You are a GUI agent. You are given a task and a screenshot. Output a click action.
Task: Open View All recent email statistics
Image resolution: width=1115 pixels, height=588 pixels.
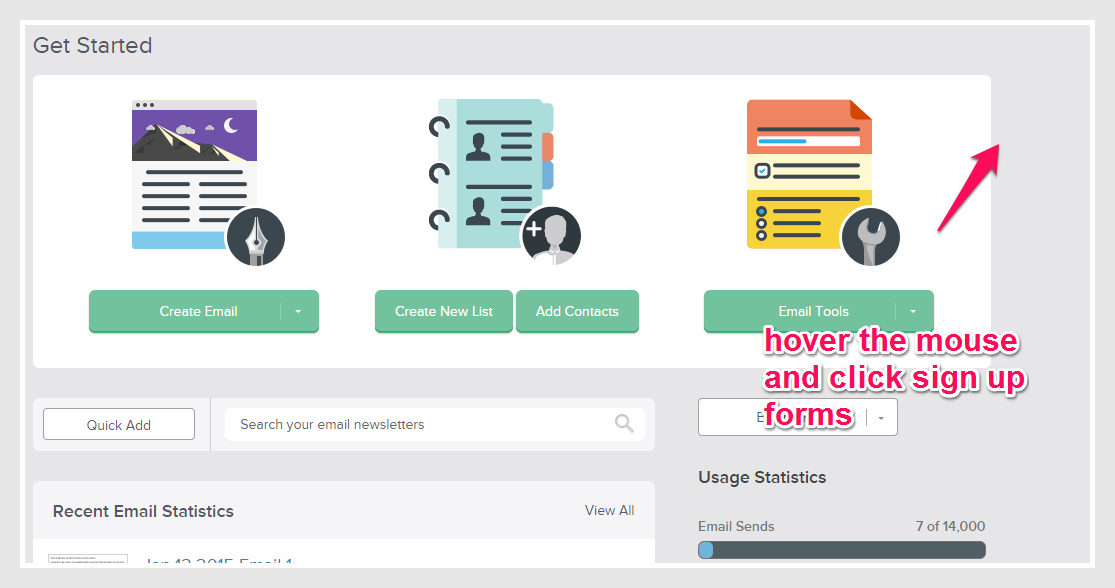609,510
